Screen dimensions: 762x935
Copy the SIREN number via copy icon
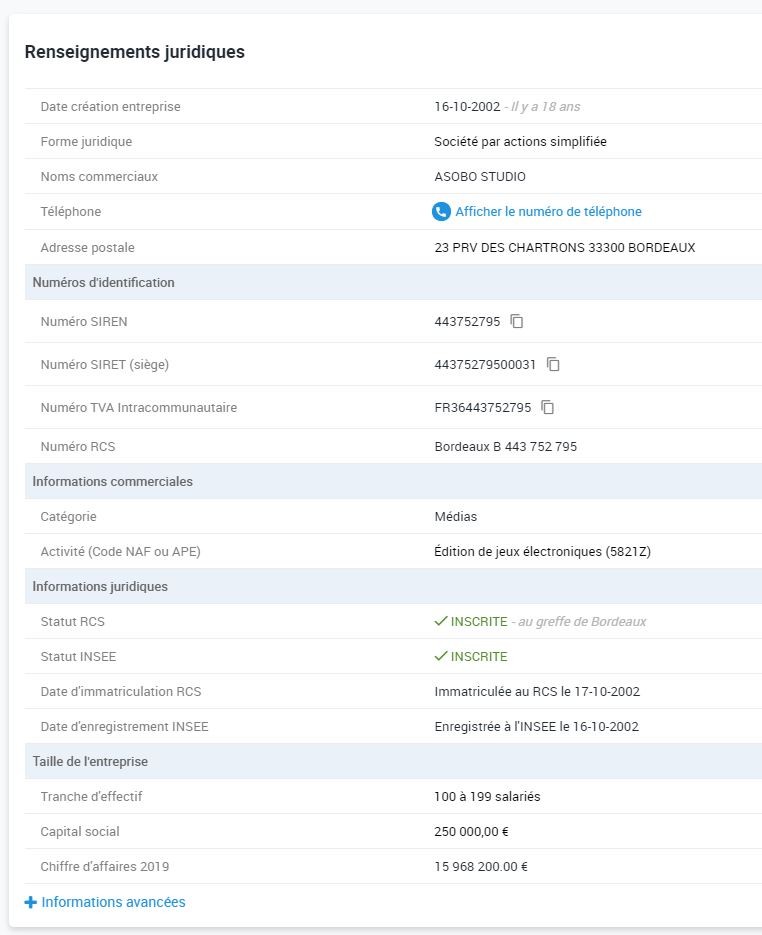pos(517,321)
